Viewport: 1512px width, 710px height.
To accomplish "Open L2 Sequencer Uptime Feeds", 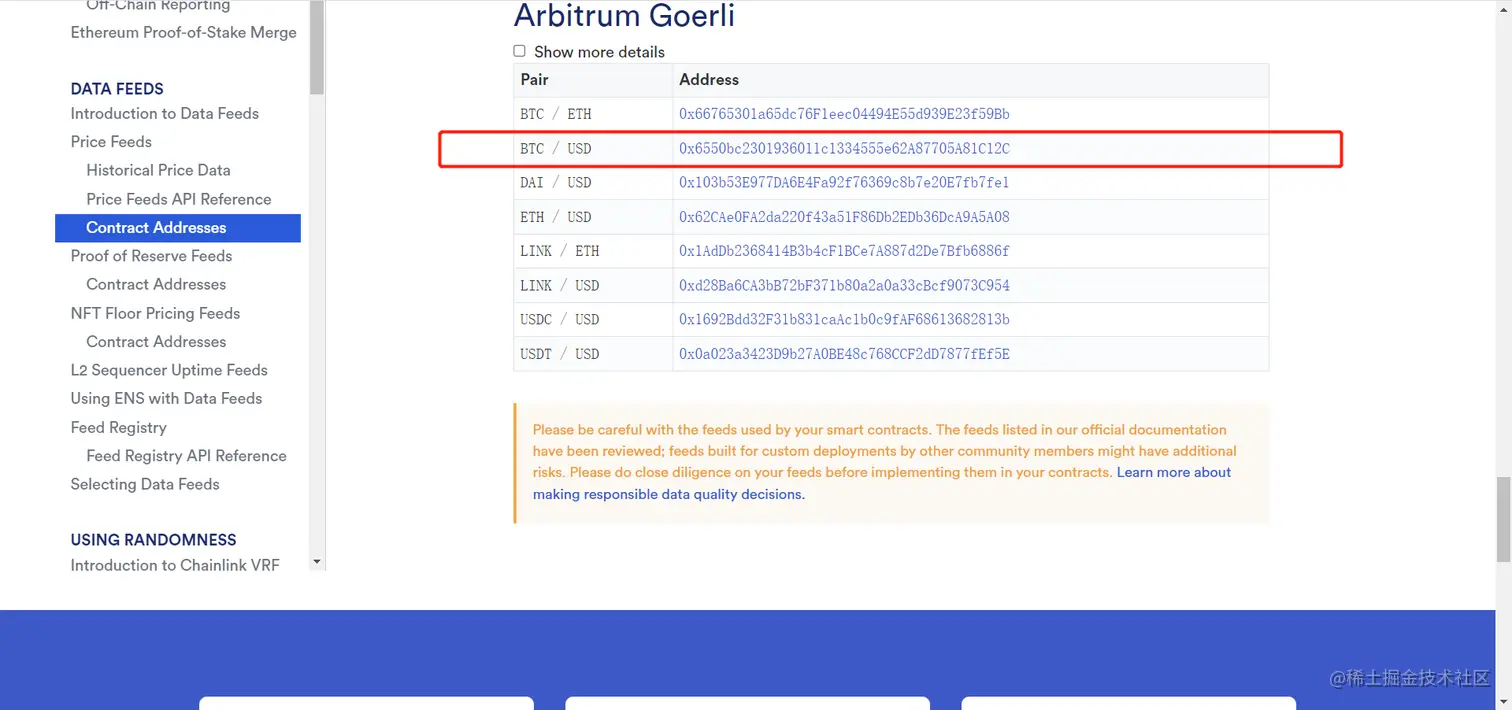I will click(x=169, y=370).
